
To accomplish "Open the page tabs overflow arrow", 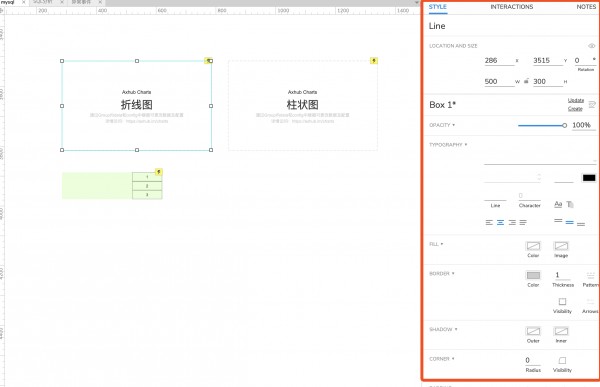I will [417, 3].
